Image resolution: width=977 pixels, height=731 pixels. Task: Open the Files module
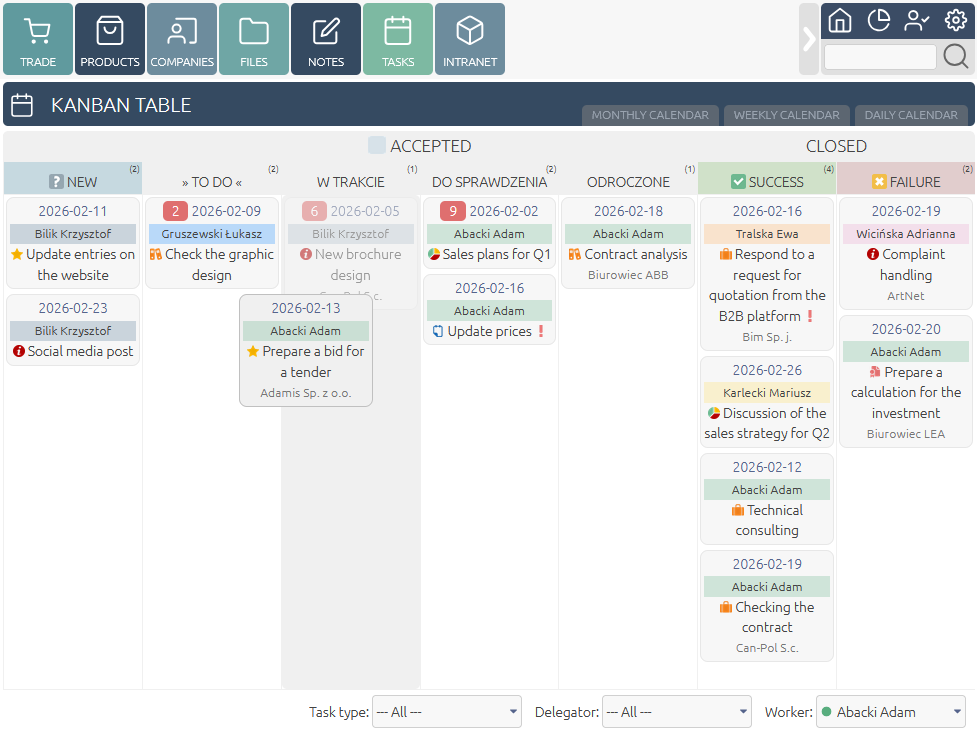[254, 39]
